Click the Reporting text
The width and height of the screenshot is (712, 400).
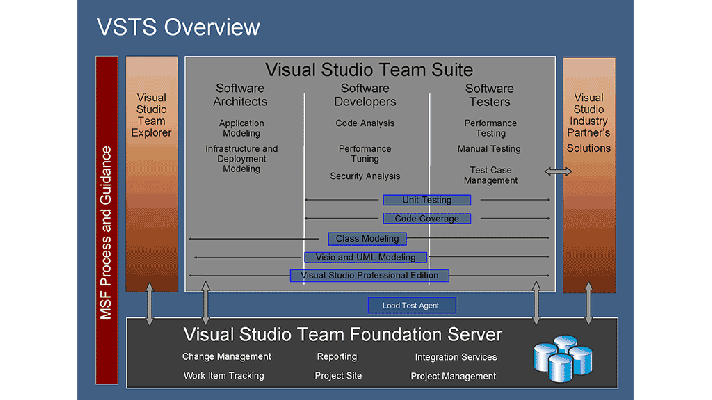337,357
